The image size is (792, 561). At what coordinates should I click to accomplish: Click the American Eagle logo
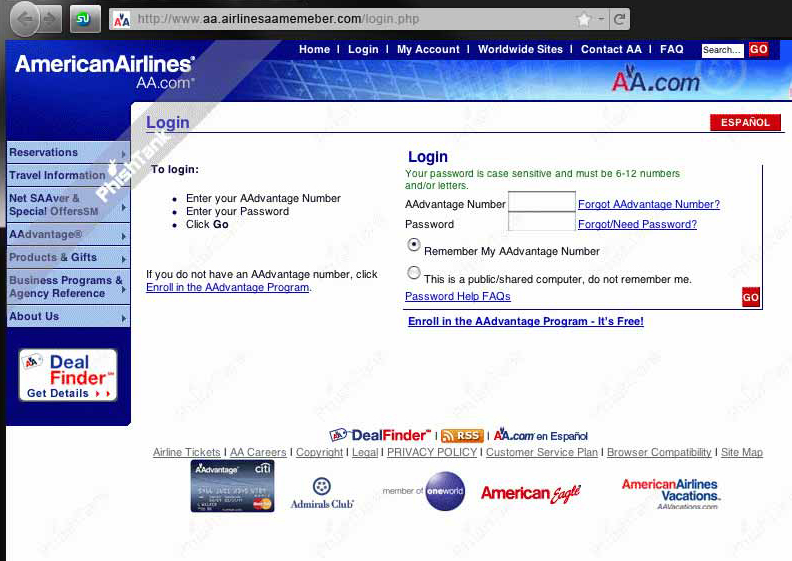(x=531, y=493)
